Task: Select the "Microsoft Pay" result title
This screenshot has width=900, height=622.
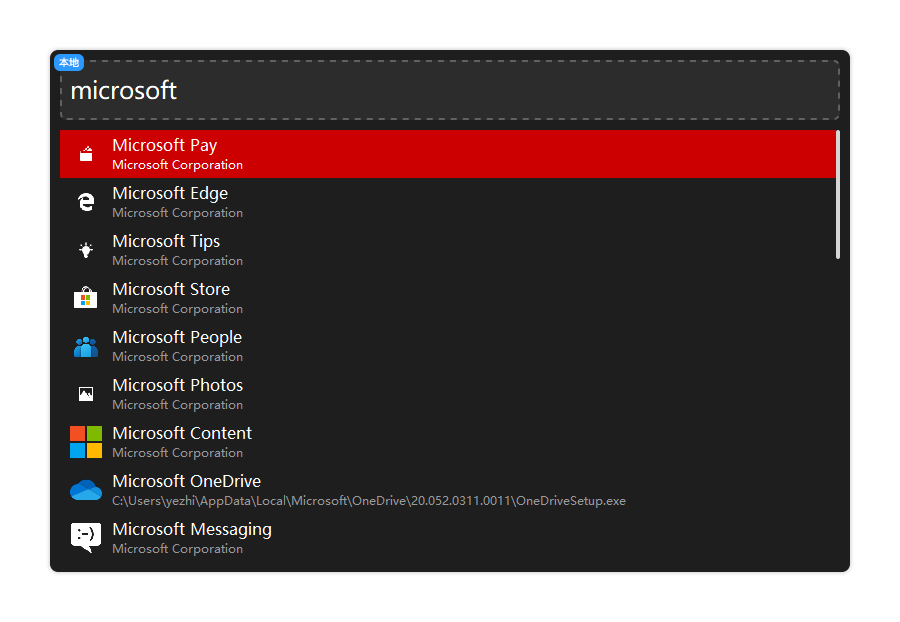Action: [x=165, y=145]
